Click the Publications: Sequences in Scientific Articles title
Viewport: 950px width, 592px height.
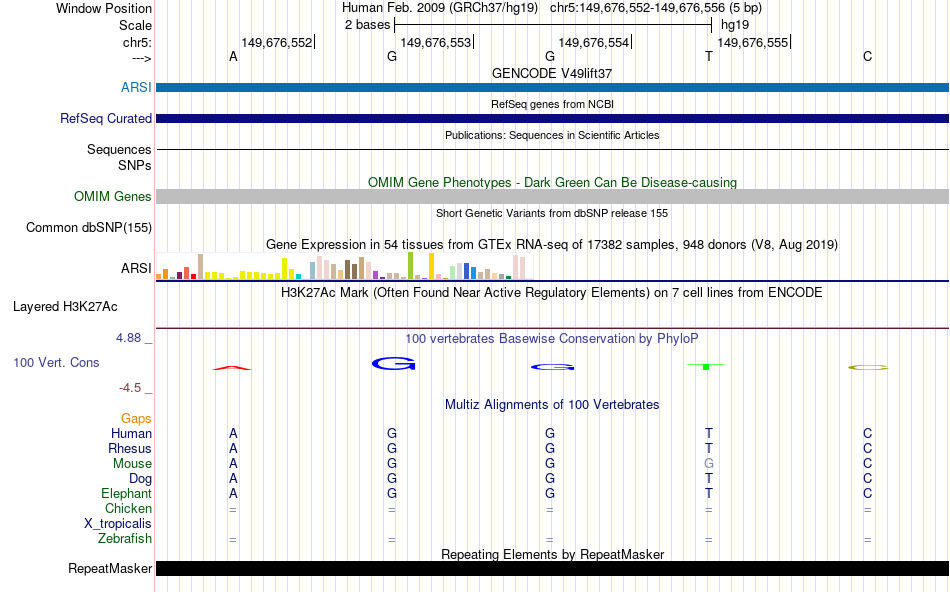pos(552,135)
